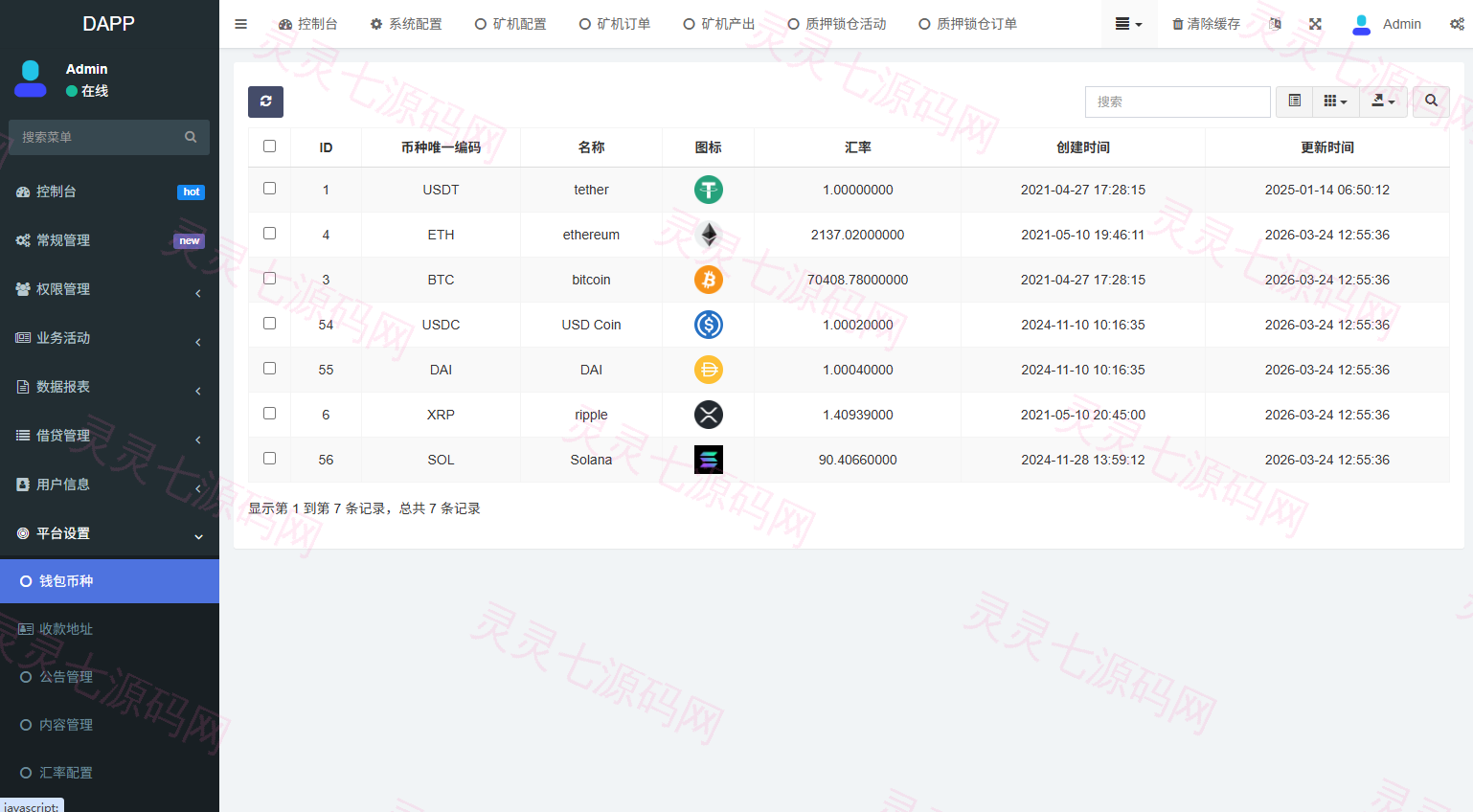Click the USD Coin blue icon
The width and height of the screenshot is (1473, 812).
click(709, 325)
